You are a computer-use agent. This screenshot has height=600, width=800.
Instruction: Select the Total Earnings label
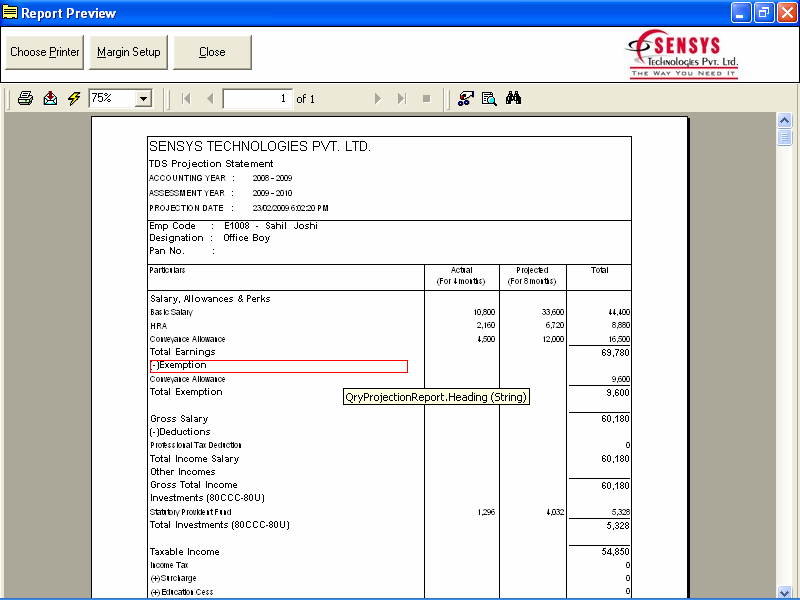pyautogui.click(x=183, y=352)
